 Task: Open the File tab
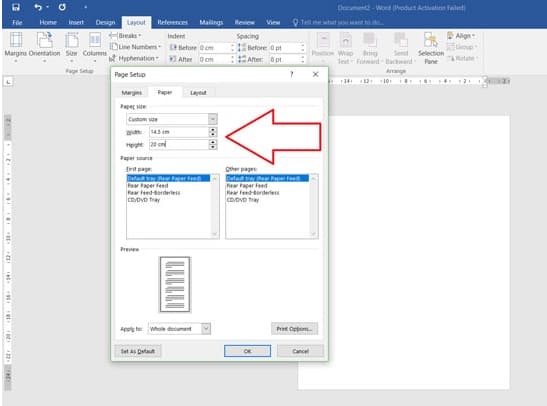click(17, 22)
